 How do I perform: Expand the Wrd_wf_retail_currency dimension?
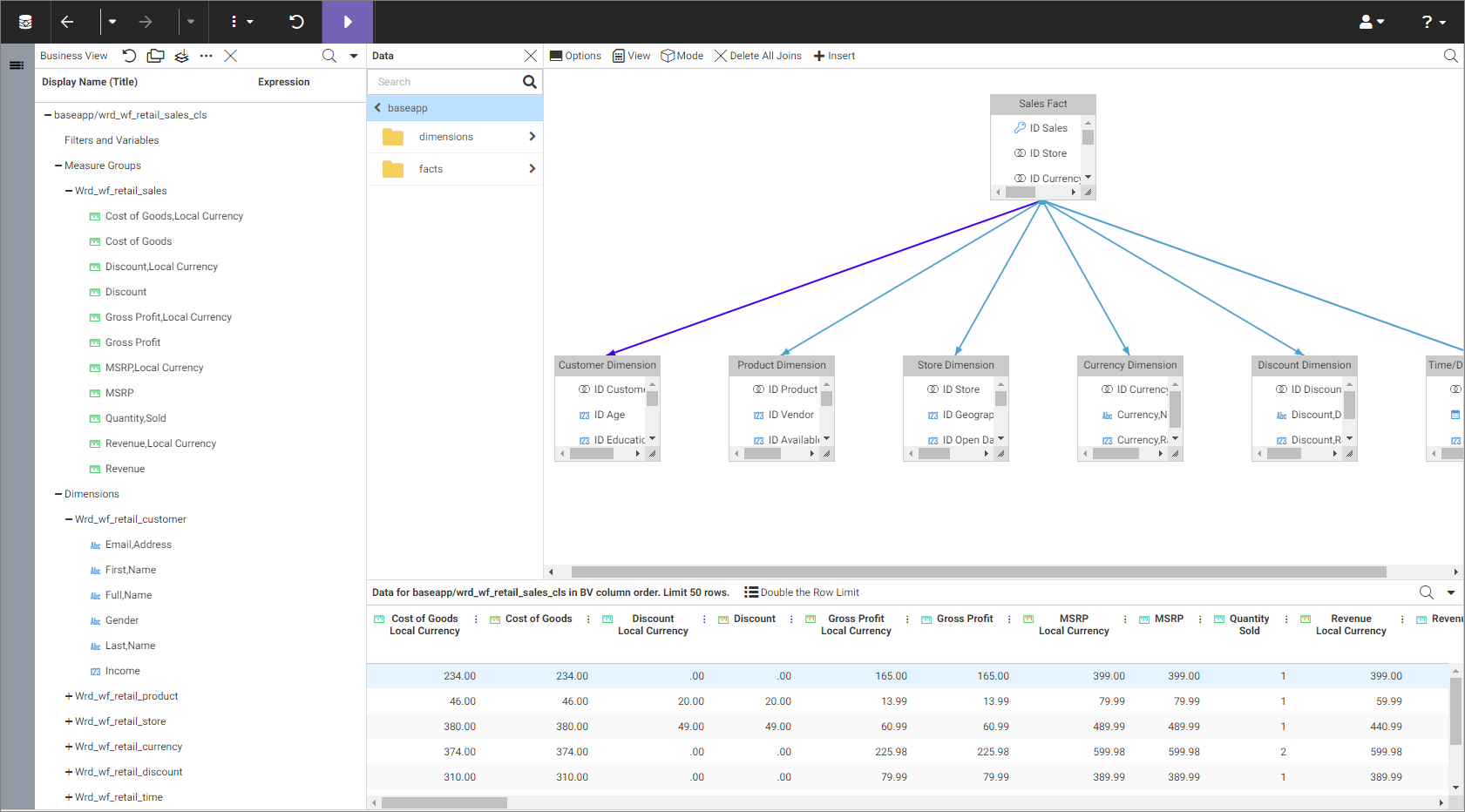click(69, 747)
